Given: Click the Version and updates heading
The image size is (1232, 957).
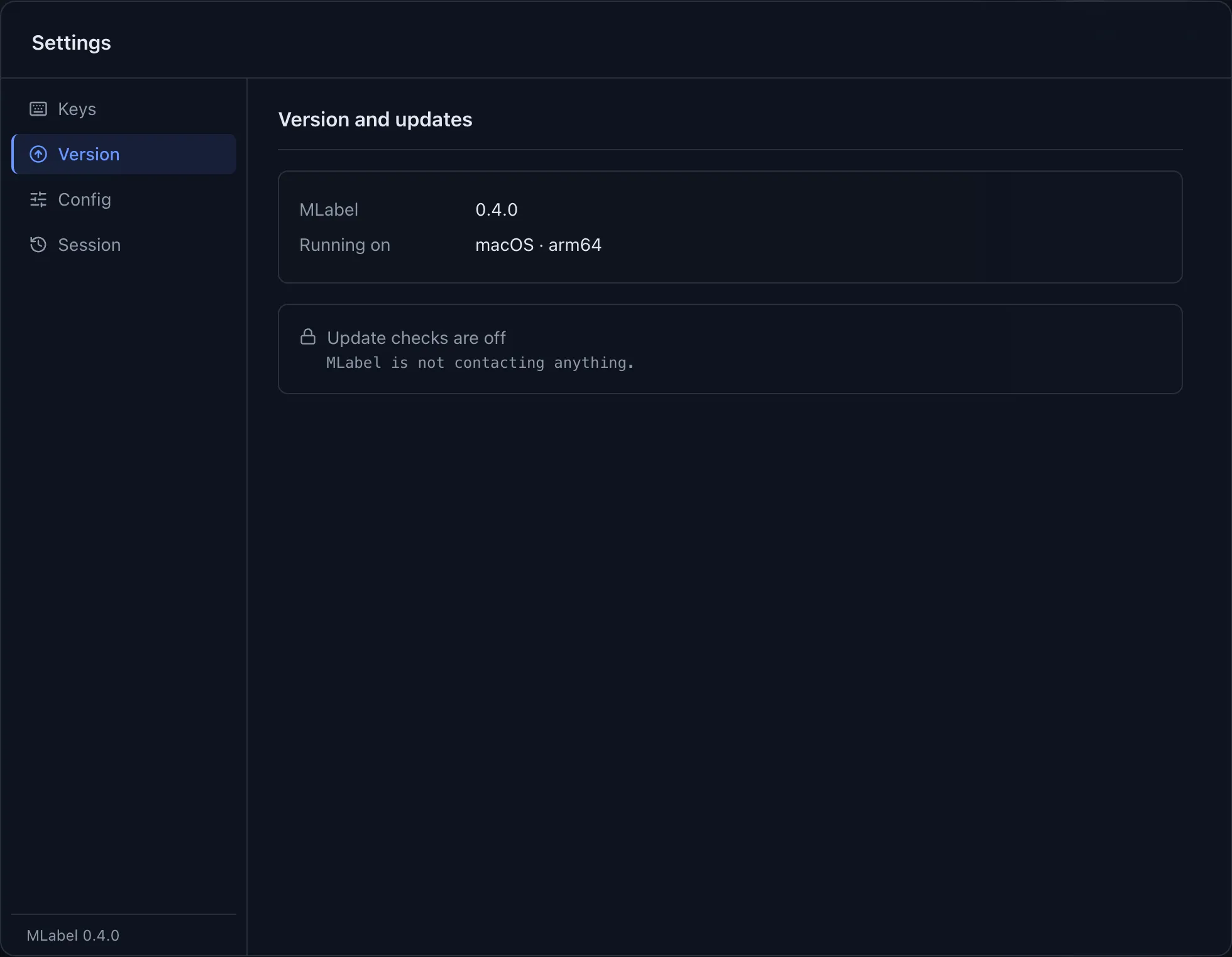Looking at the screenshot, I should [x=375, y=119].
